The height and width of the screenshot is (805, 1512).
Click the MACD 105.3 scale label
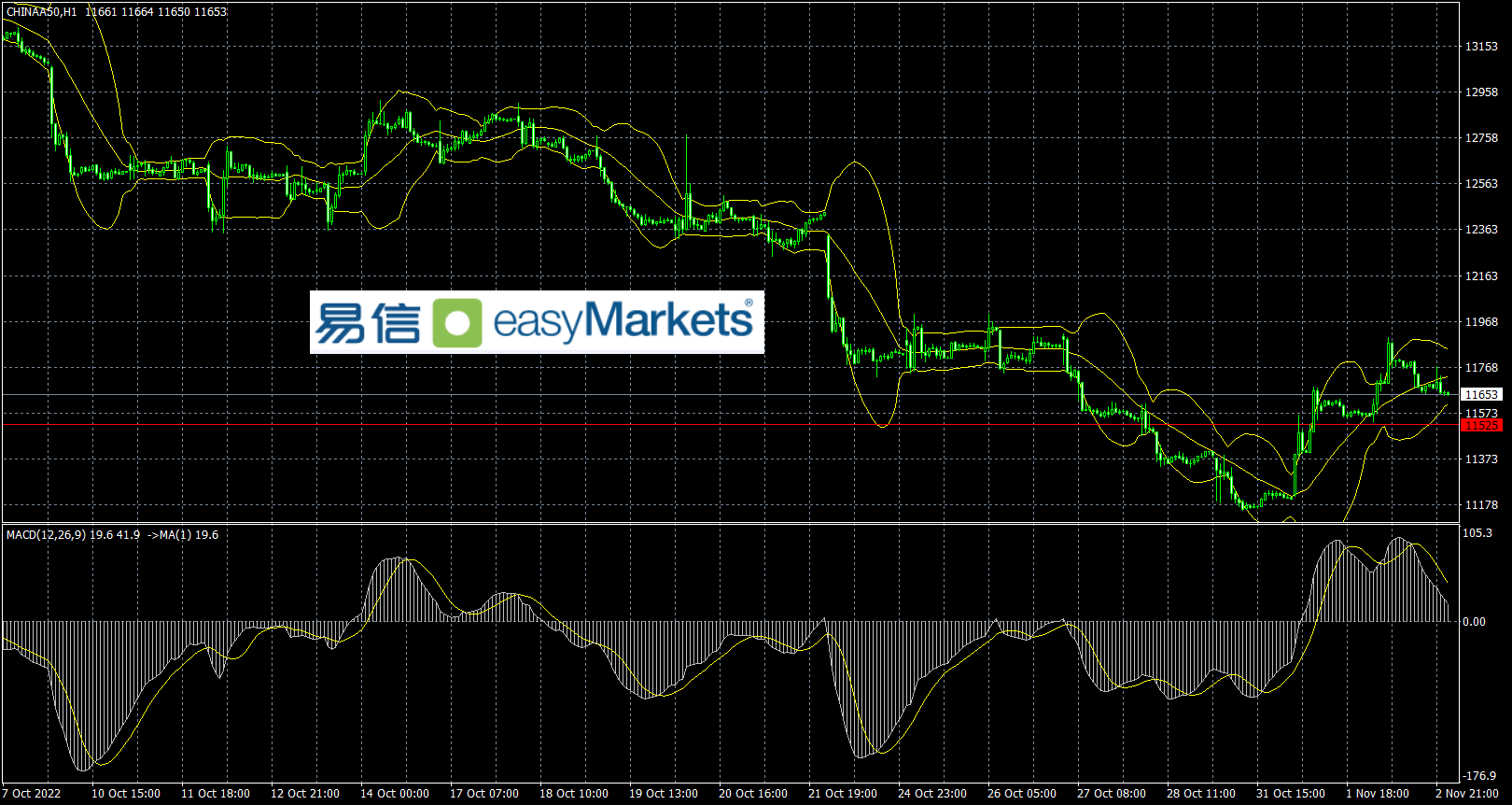point(1477,533)
